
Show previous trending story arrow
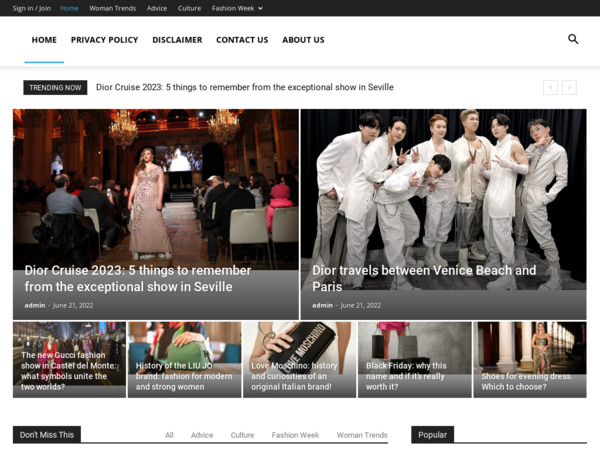(x=550, y=88)
